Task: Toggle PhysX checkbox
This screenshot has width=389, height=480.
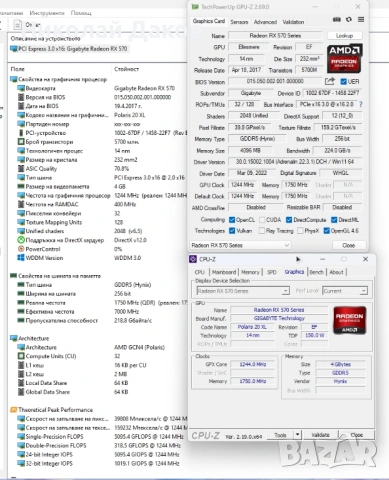Action: [x=300, y=231]
